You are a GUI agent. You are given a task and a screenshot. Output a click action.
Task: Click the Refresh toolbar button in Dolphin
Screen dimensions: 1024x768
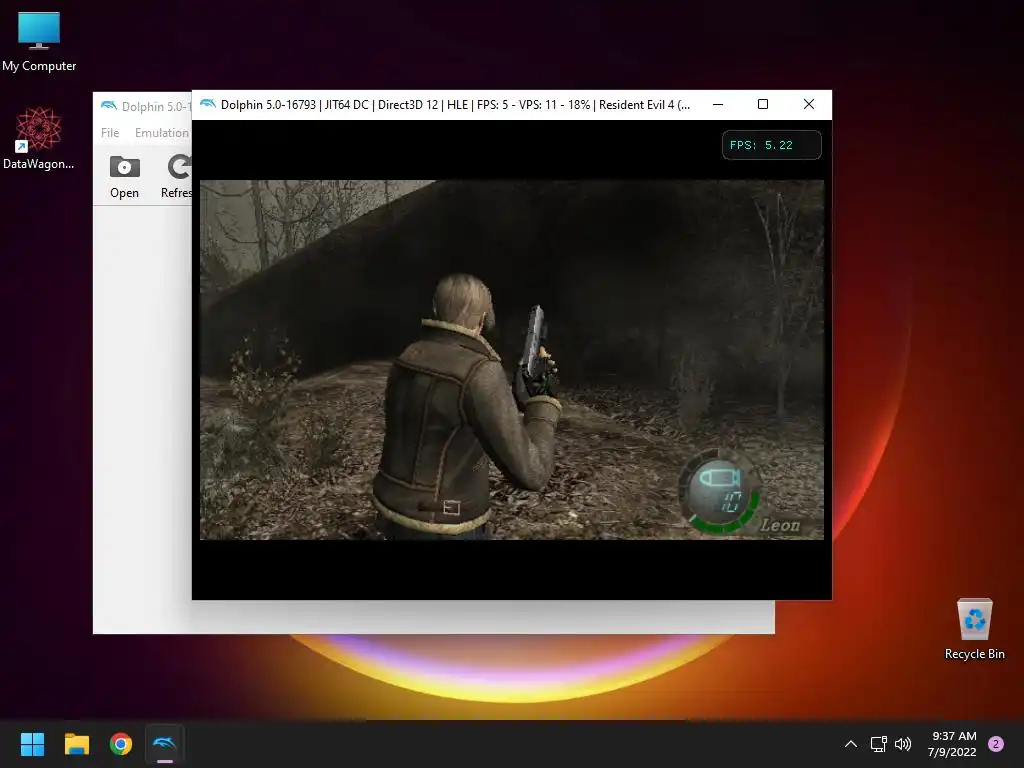(x=176, y=176)
